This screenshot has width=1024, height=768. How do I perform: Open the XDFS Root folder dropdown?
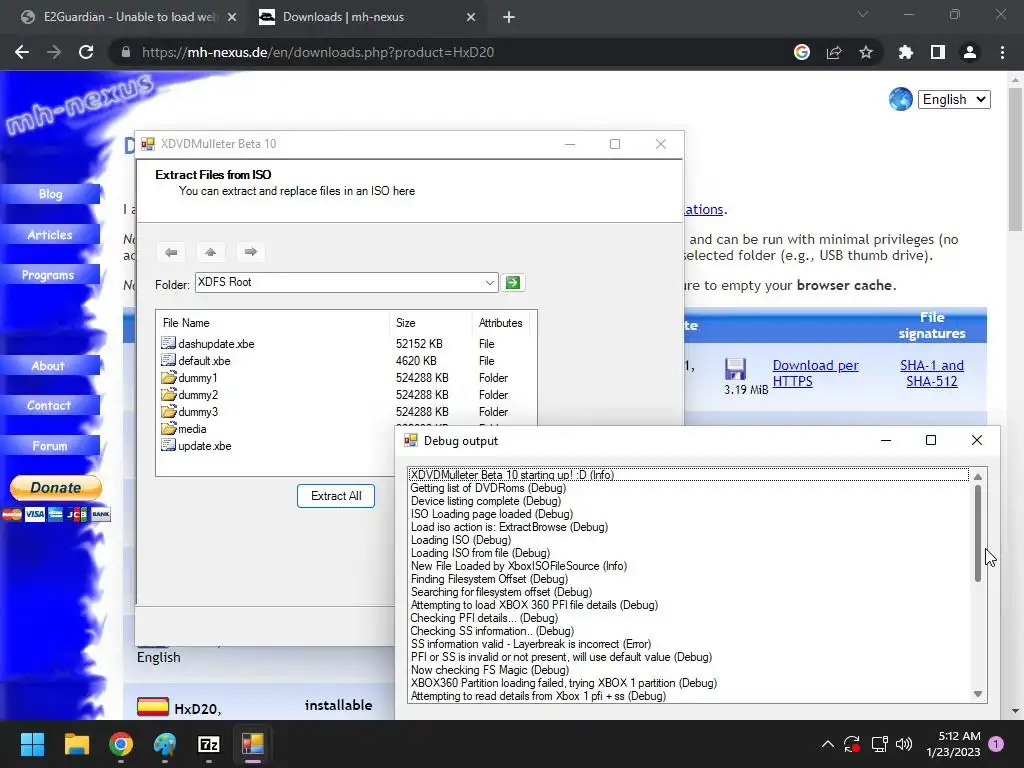(489, 283)
